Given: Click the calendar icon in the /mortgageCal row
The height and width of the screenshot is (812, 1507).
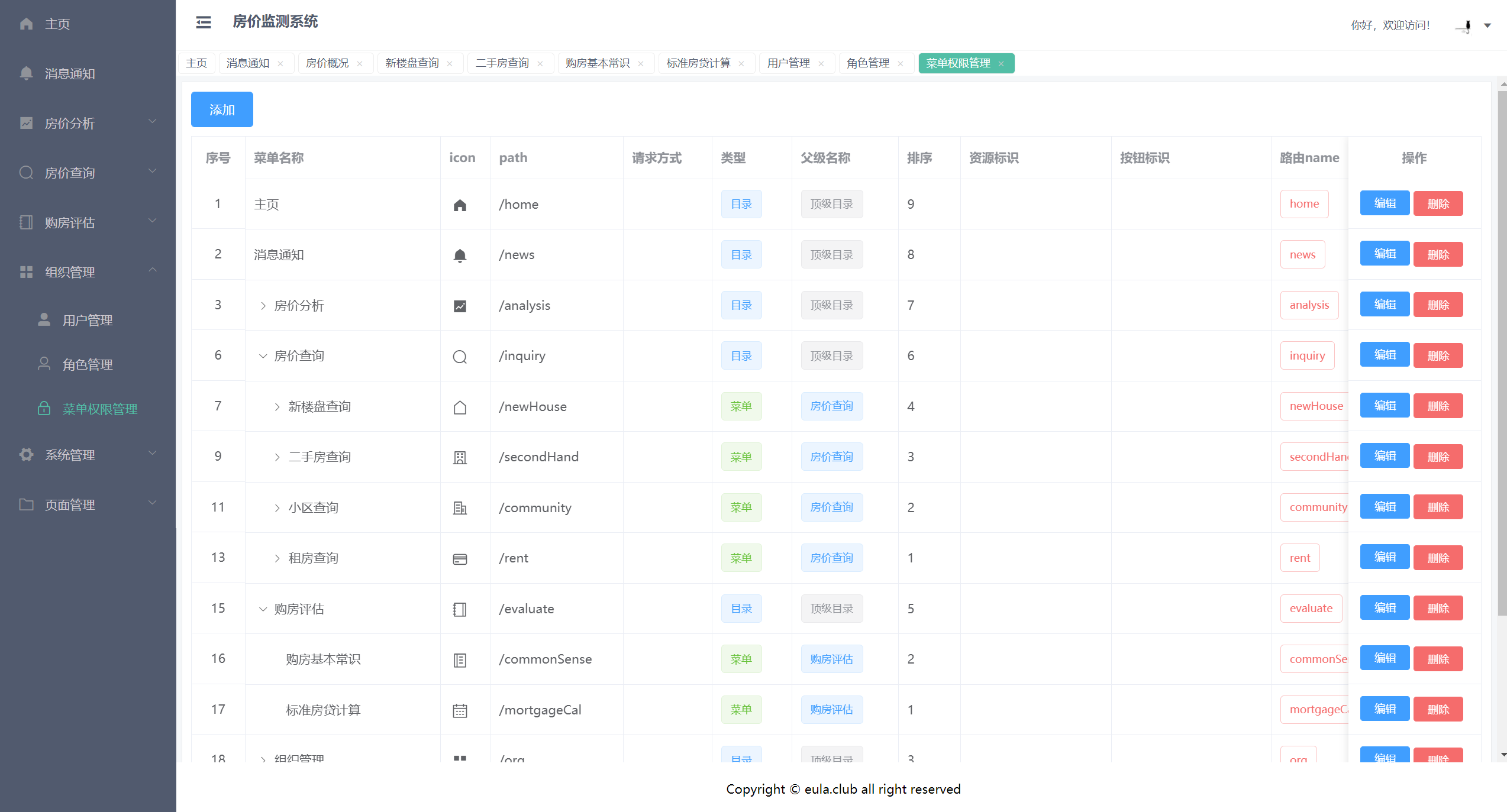Looking at the screenshot, I should (x=460, y=710).
